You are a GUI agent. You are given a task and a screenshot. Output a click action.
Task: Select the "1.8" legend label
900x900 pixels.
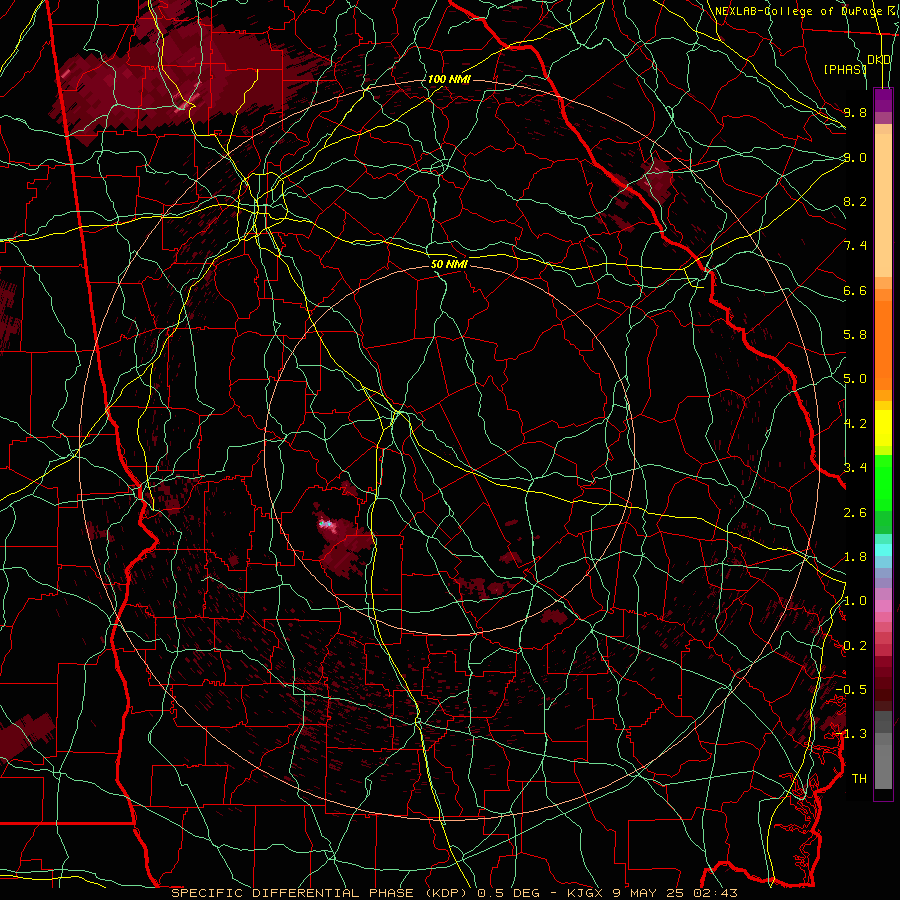coord(855,557)
